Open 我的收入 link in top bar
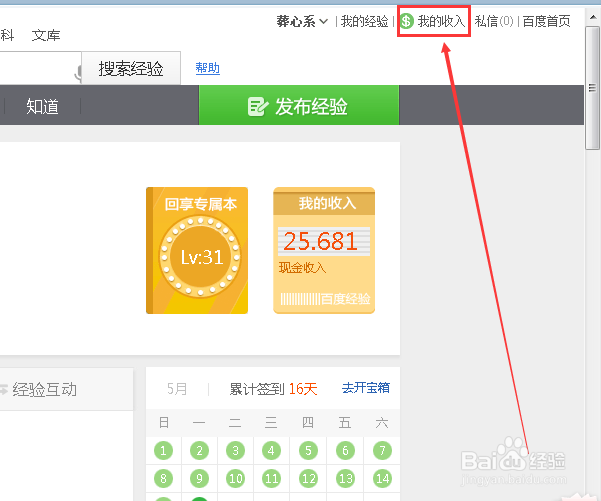The width and height of the screenshot is (601, 501). coord(441,21)
